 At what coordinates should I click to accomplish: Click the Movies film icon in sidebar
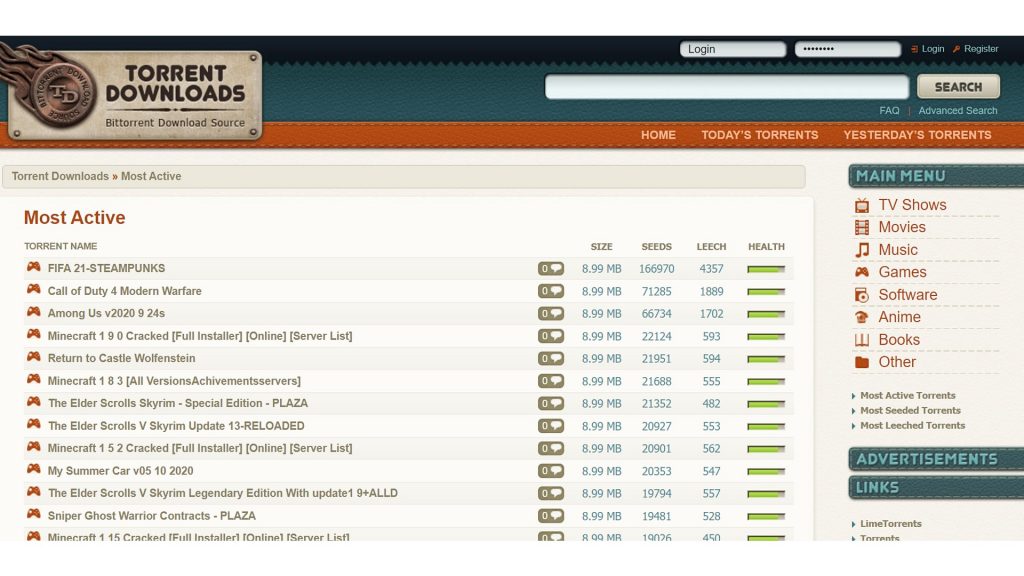pyautogui.click(x=861, y=228)
